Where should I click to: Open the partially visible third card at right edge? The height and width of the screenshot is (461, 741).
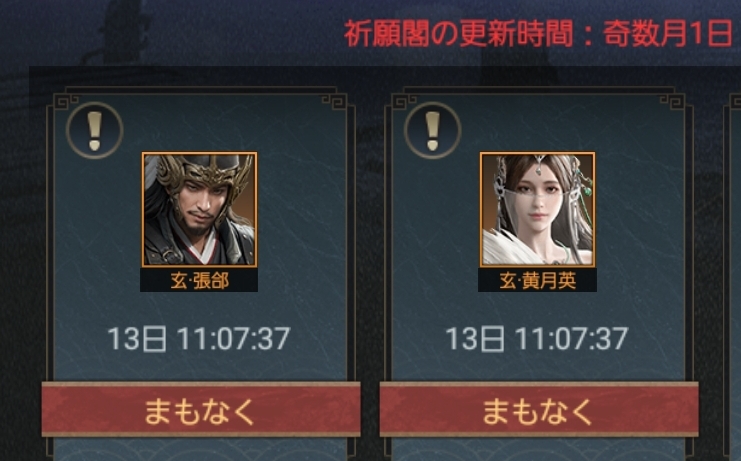point(733,276)
